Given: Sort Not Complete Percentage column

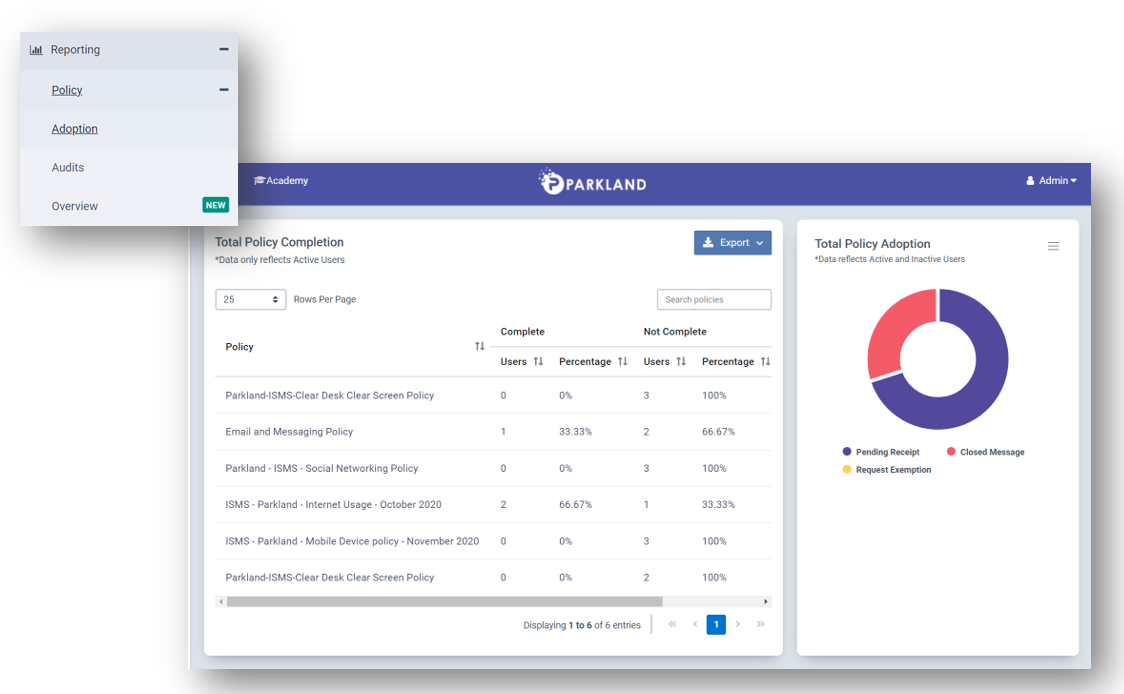Looking at the screenshot, I should [x=765, y=362].
